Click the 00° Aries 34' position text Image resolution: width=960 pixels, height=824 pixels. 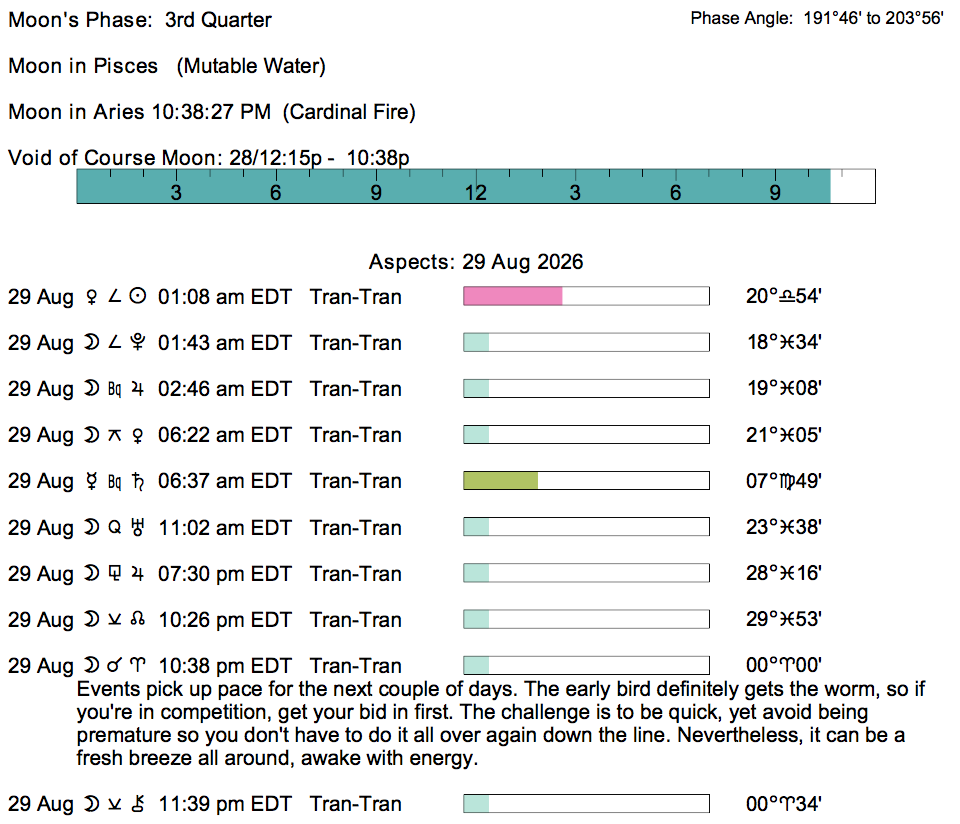click(x=784, y=803)
